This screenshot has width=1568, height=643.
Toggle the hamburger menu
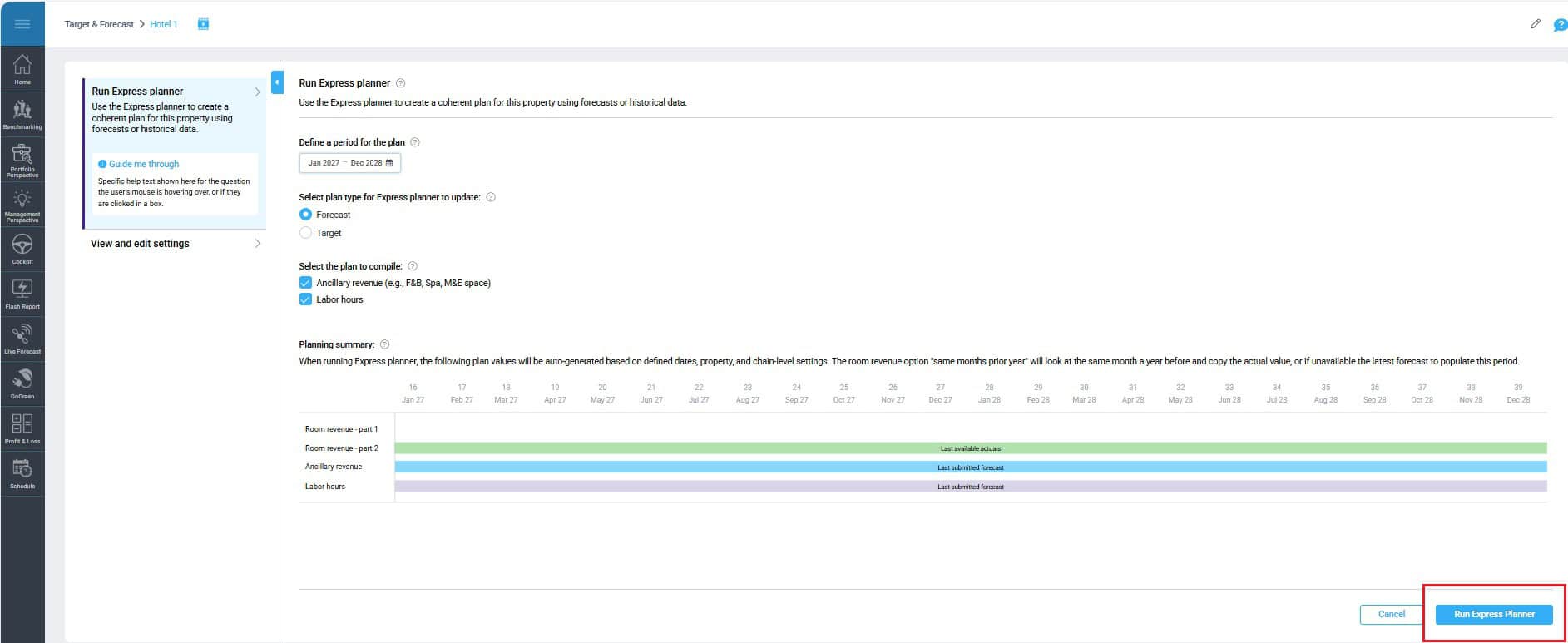pyautogui.click(x=22, y=23)
